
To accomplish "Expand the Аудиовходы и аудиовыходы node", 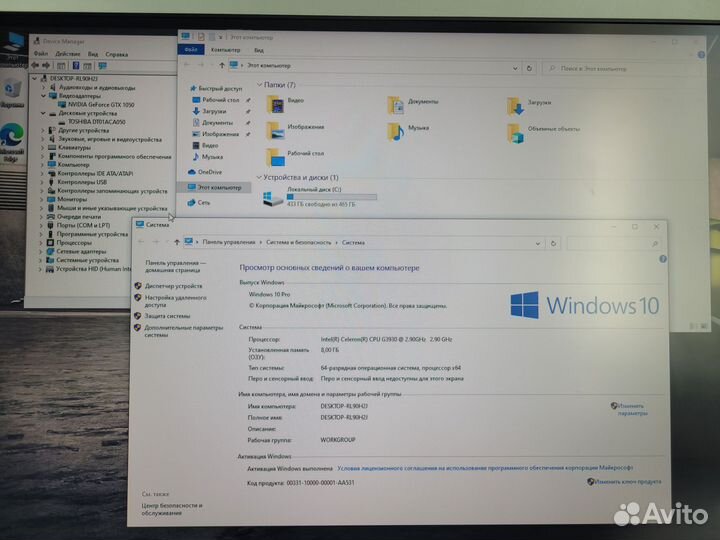I will point(44,87).
